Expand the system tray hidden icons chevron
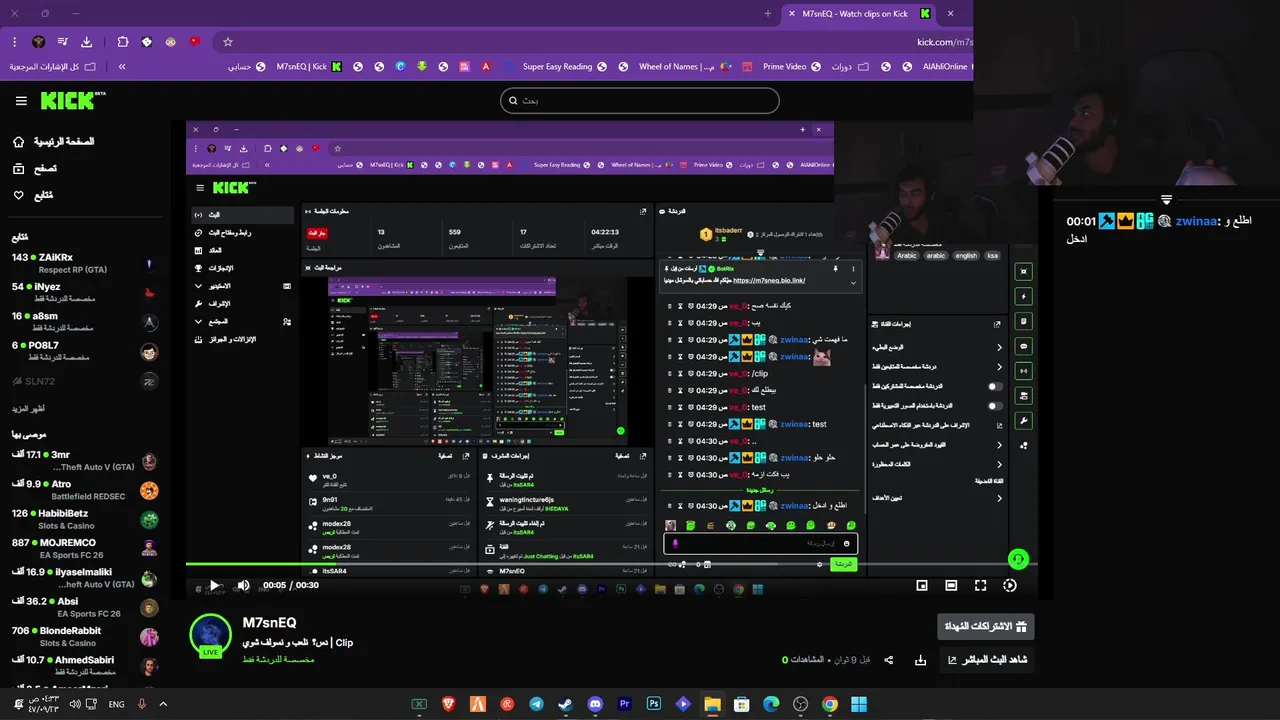Image resolution: width=1280 pixels, height=720 pixels. (163, 704)
